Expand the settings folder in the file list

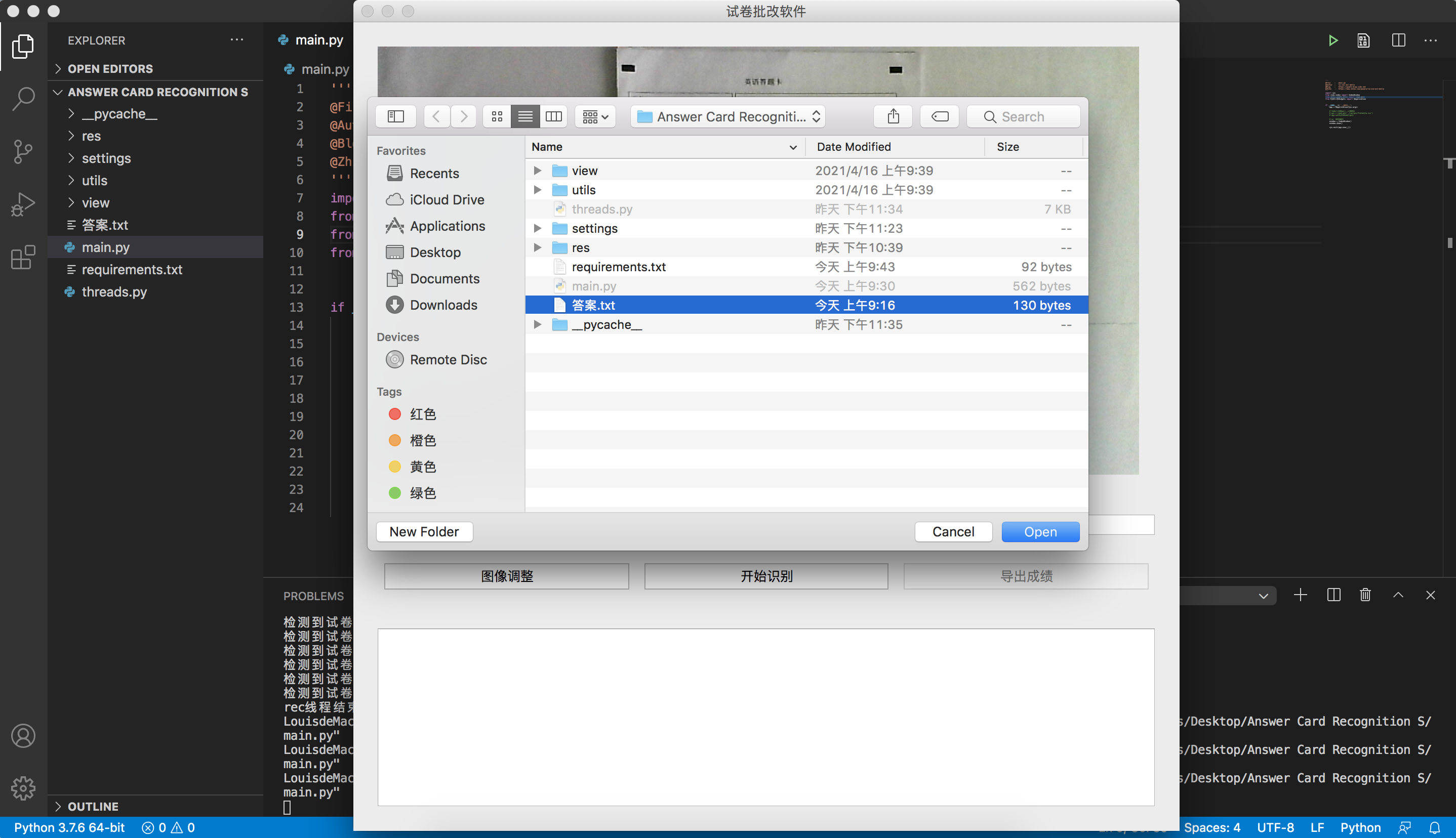pyautogui.click(x=537, y=228)
